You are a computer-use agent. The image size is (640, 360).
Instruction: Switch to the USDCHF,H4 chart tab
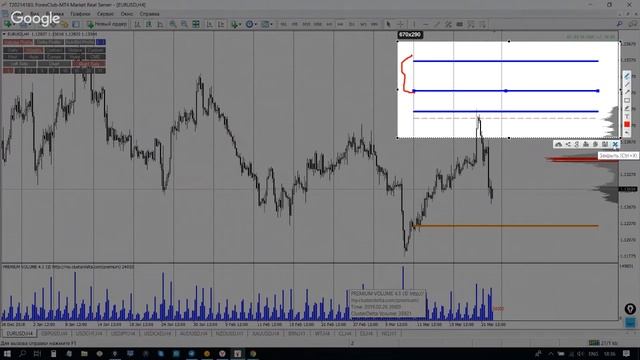coord(89,333)
